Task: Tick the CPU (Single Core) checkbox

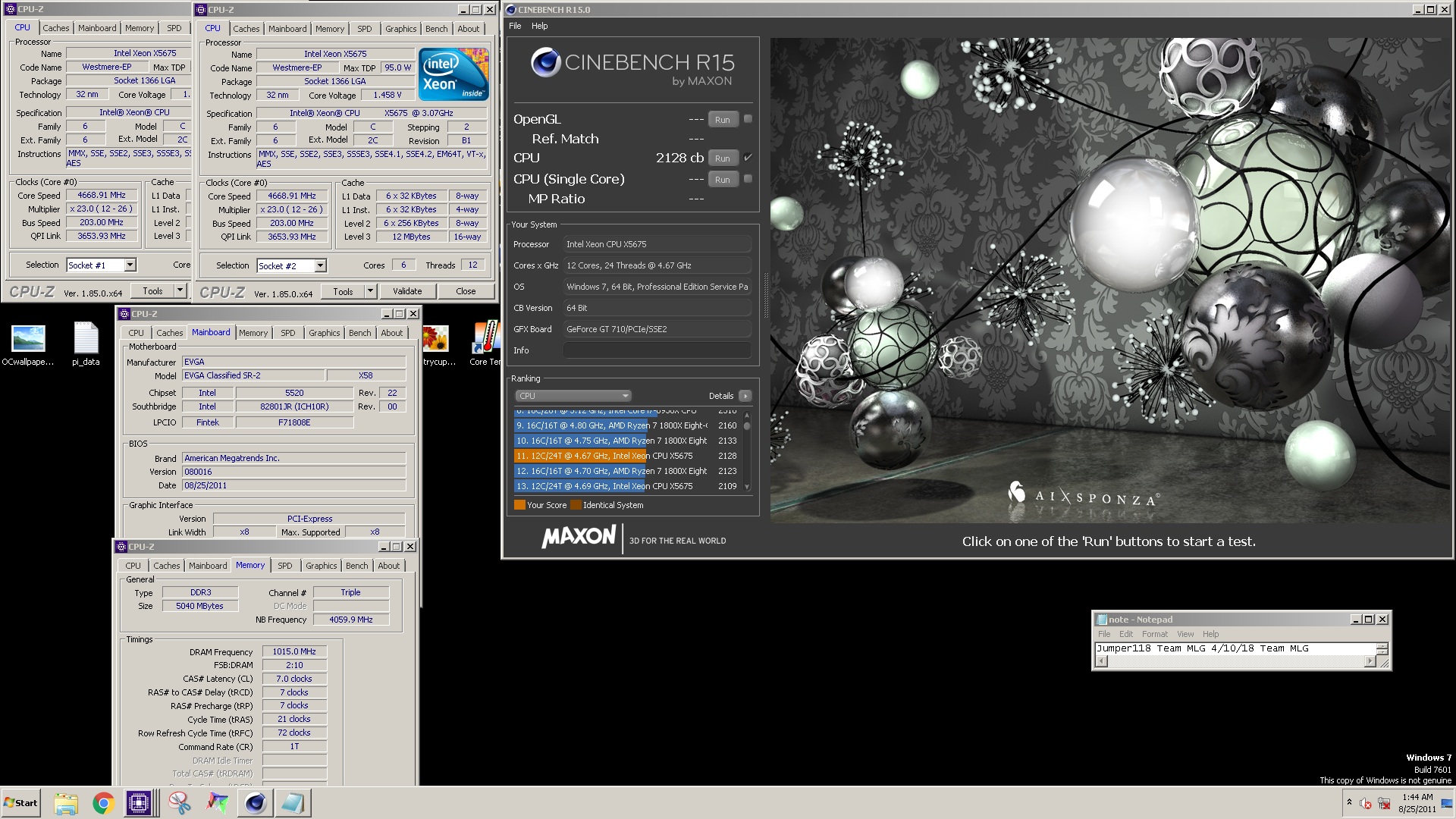Action: [748, 179]
